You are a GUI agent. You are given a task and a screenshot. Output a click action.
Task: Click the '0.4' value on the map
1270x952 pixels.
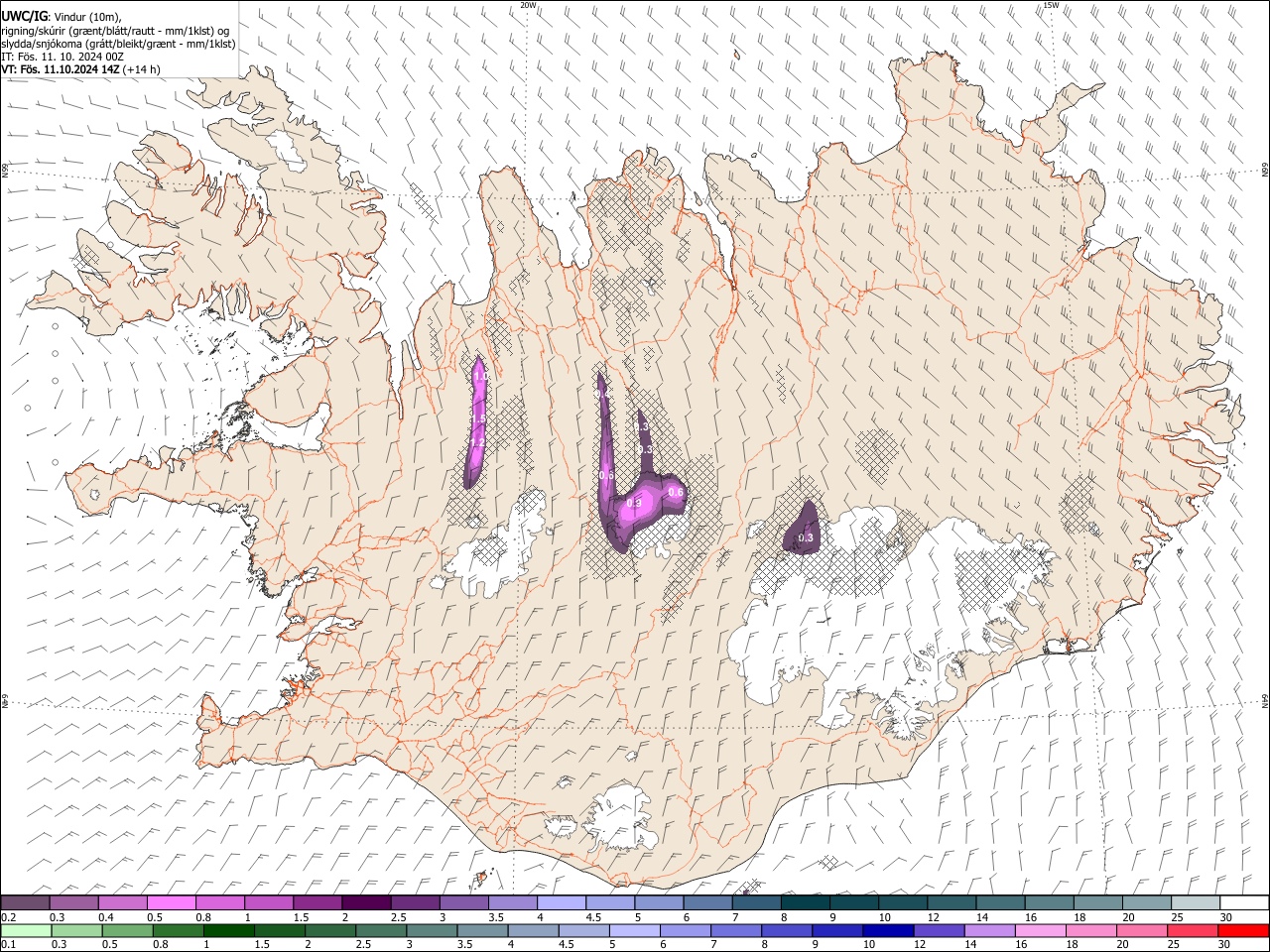[x=604, y=394]
